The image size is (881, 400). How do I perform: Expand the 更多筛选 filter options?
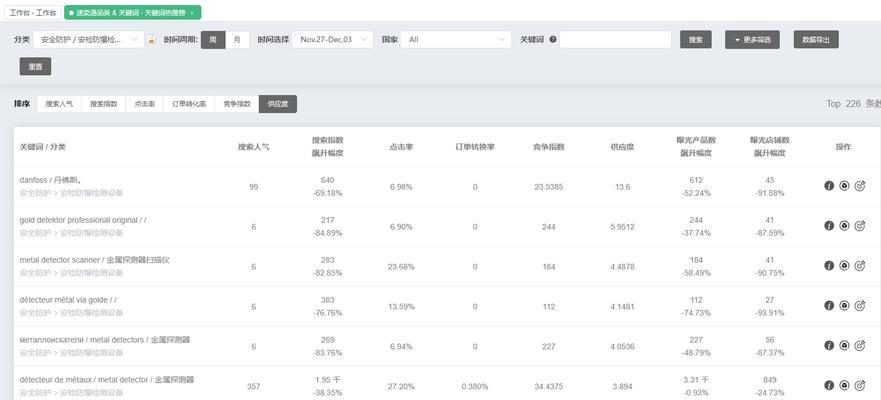point(752,39)
